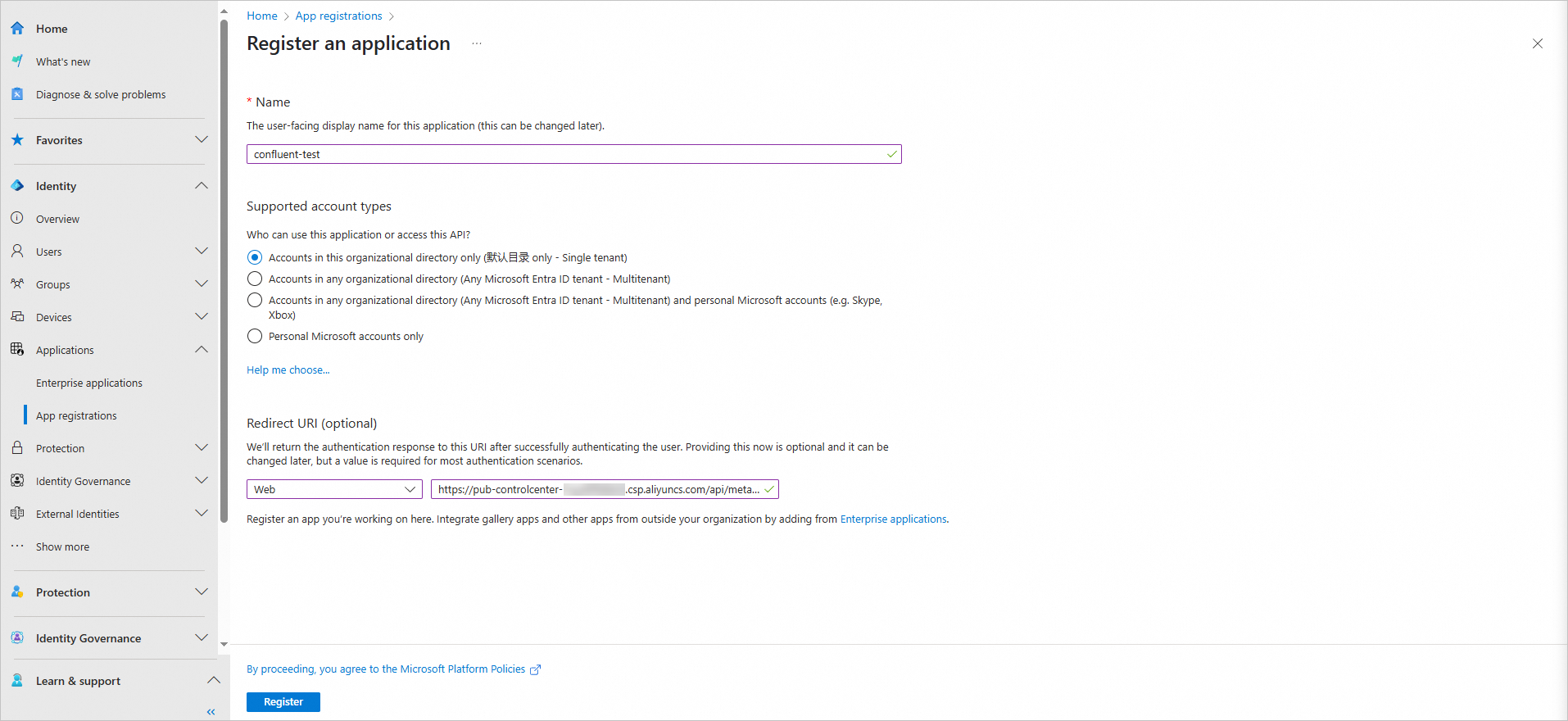Screen dimensions: 1568x721
Task: Expand bottom Protection section chevron
Action: click(x=202, y=592)
